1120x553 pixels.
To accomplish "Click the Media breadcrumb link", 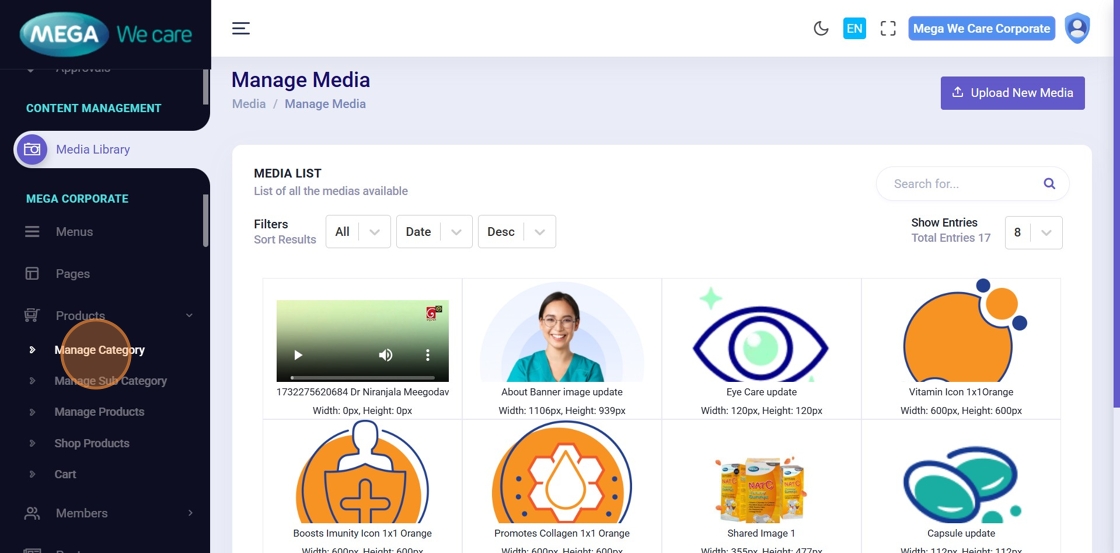I will pyautogui.click(x=249, y=104).
